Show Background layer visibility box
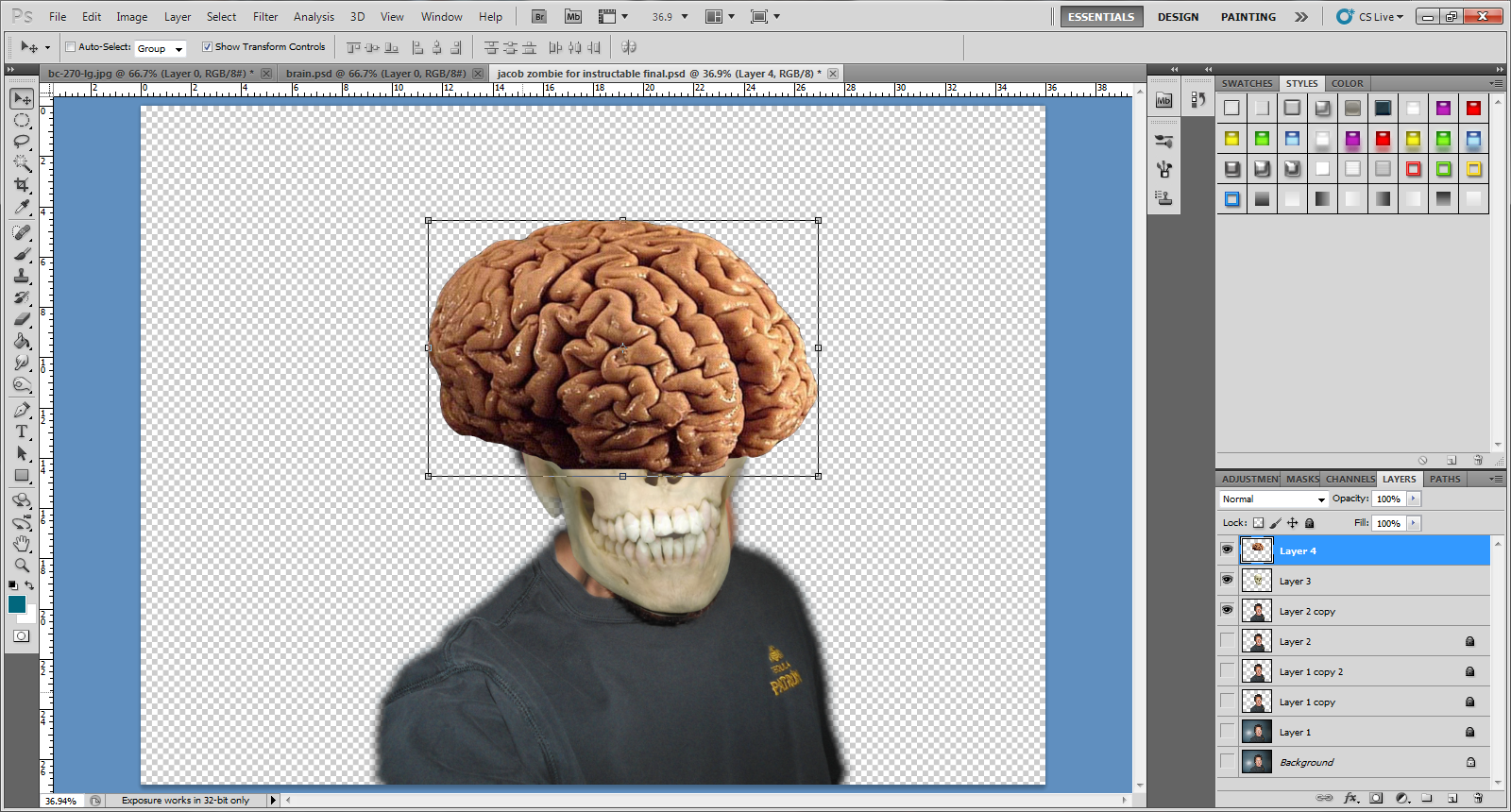The image size is (1511, 812). click(1227, 761)
